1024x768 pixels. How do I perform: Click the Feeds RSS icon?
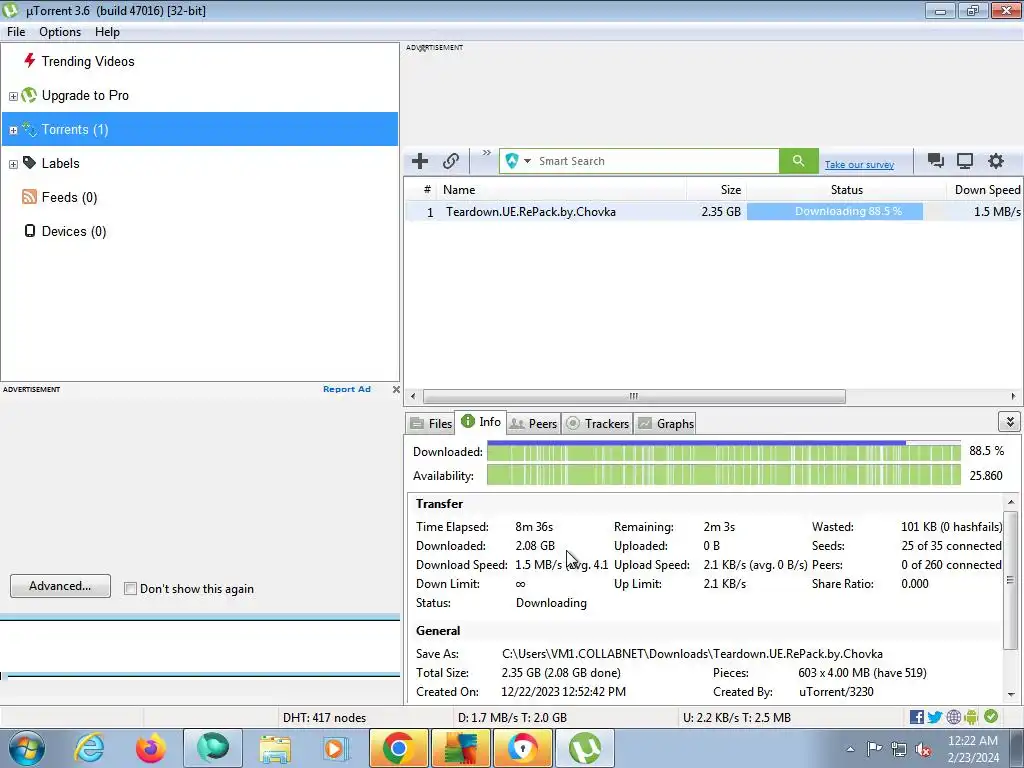click(29, 197)
